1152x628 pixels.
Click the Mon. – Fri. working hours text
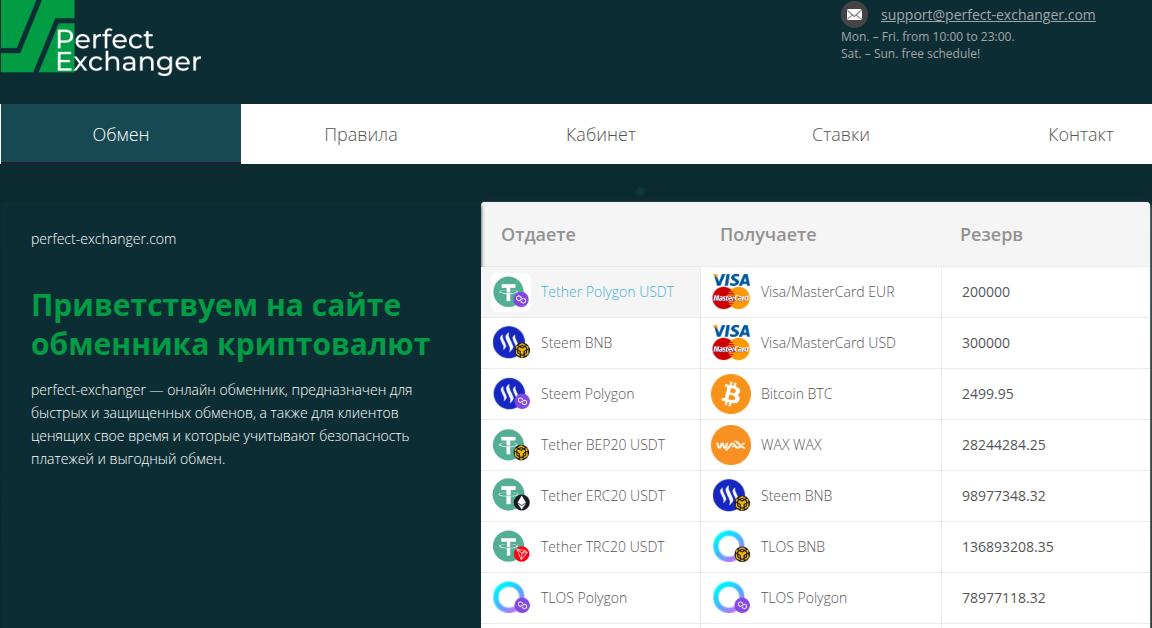click(927, 37)
